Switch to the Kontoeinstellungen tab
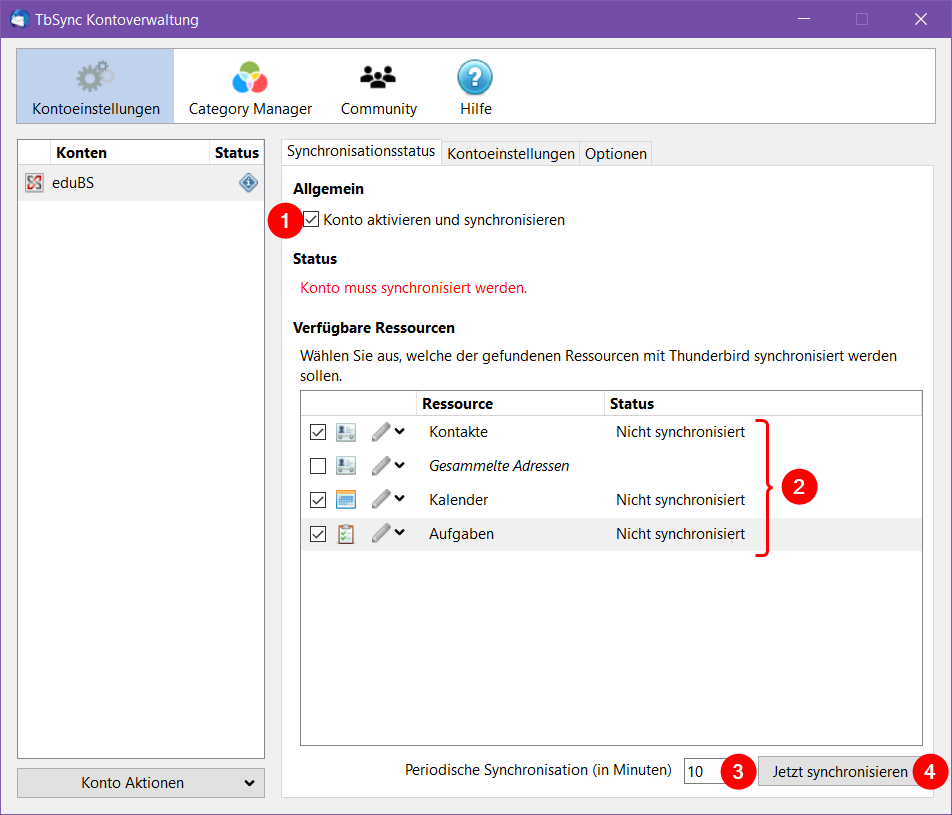This screenshot has height=815, width=952. click(510, 153)
